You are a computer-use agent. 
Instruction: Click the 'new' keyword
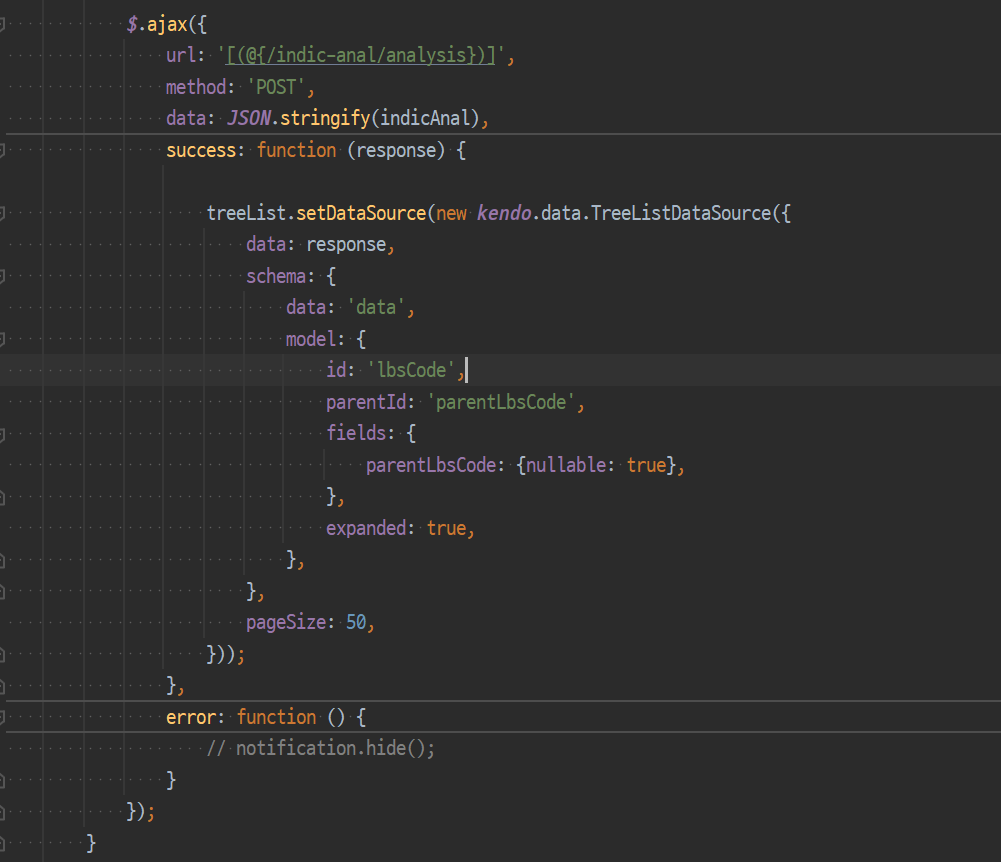[451, 213]
